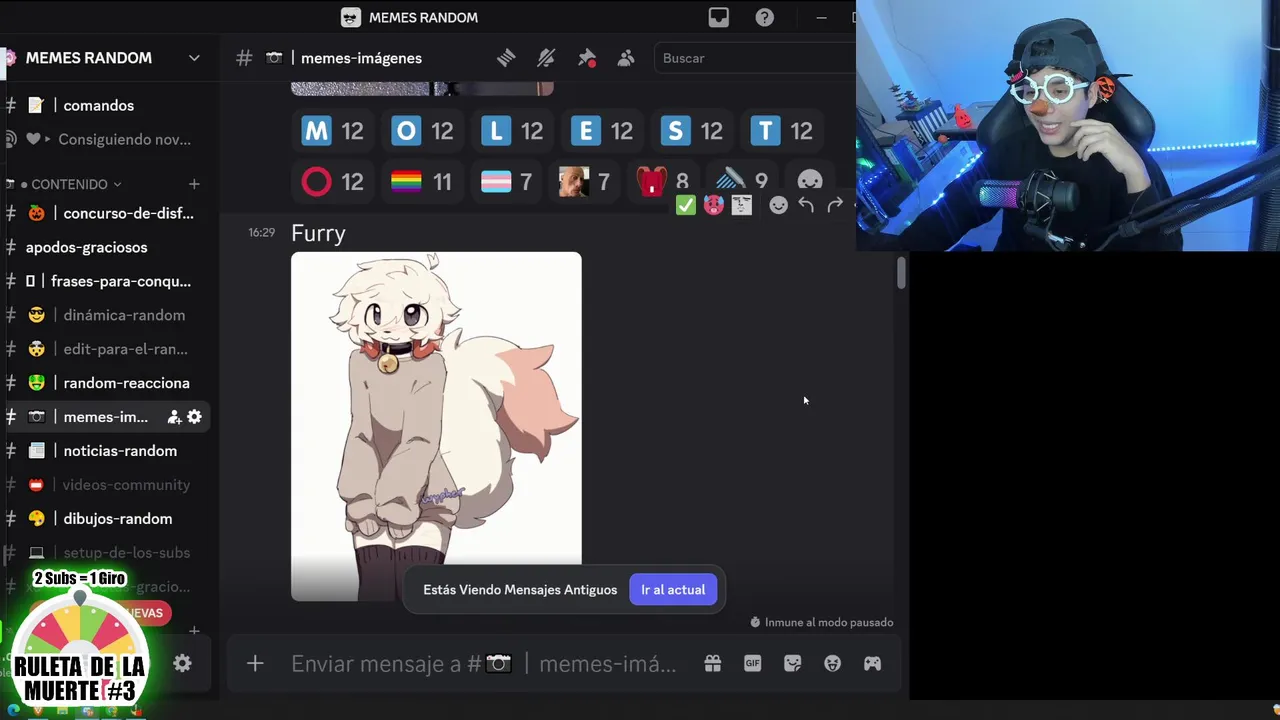
Task: Open the GIF picker icon
Action: point(752,663)
